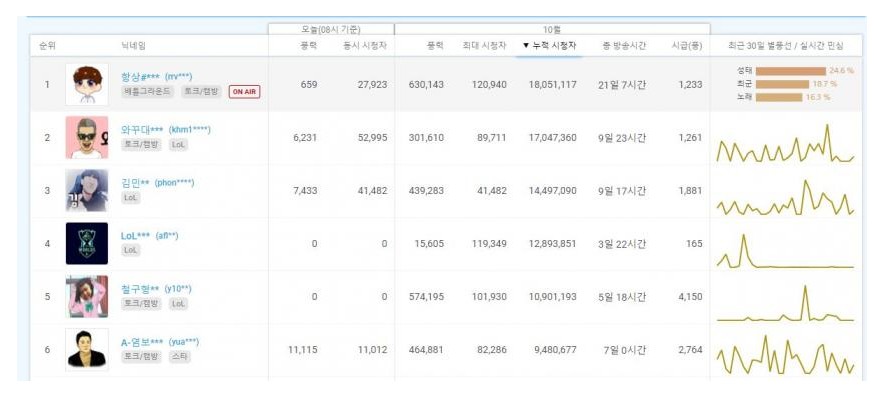Open LoL*** Worlds logo avatar
874x394 pixels.
[87, 244]
